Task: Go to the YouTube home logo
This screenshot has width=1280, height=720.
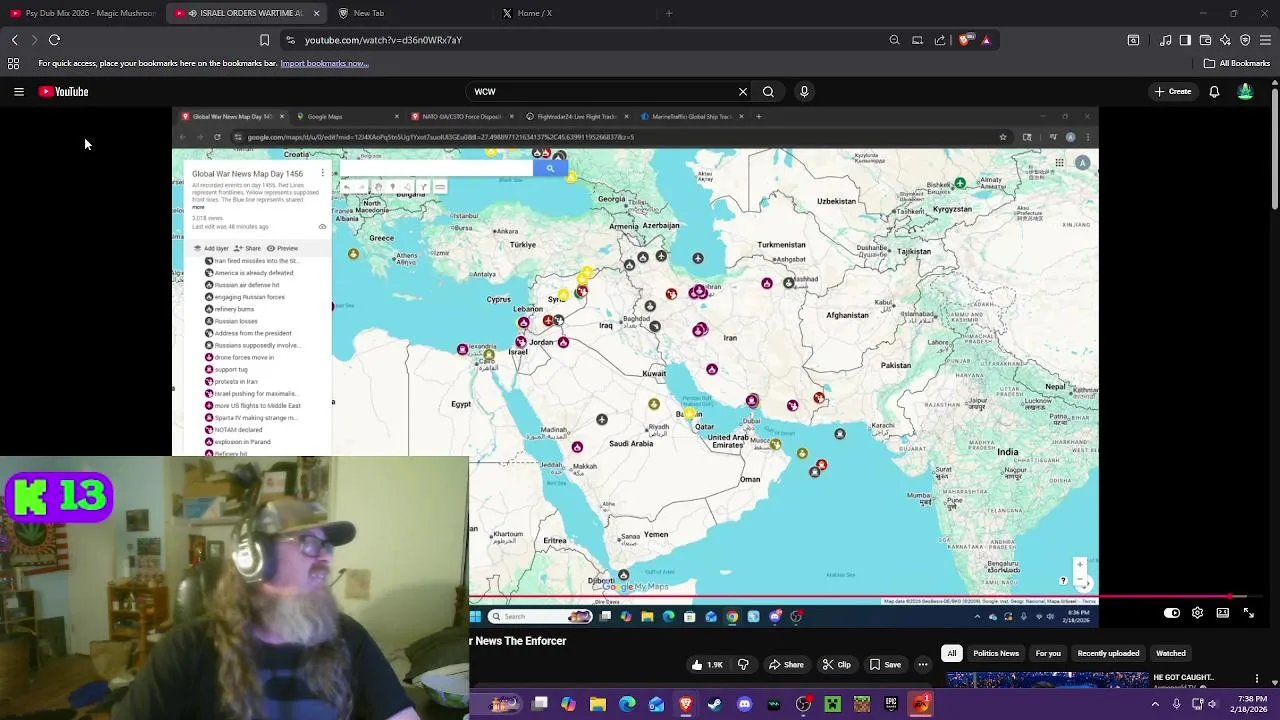Action: tap(64, 91)
